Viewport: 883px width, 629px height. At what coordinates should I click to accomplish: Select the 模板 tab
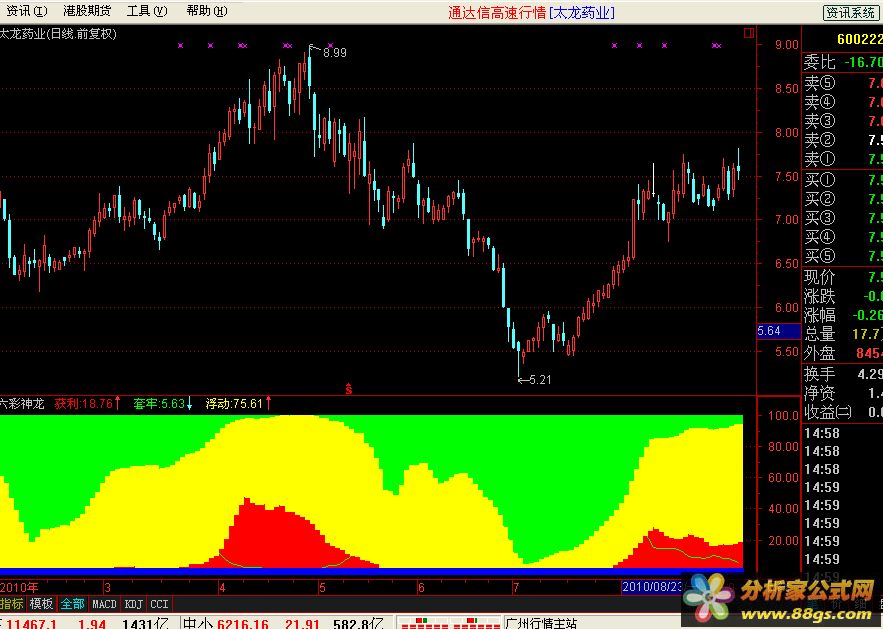click(41, 604)
